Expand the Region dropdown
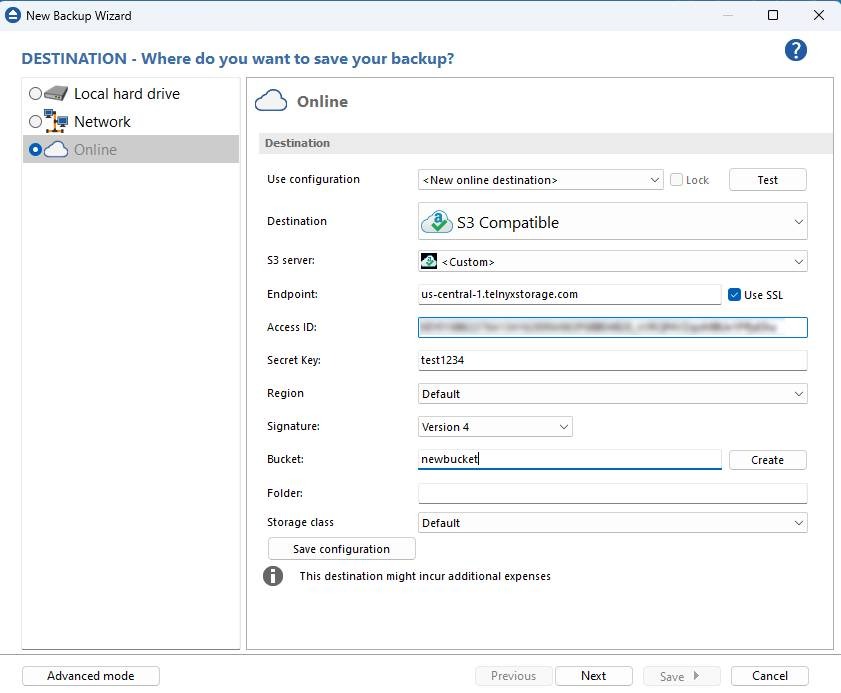The height and width of the screenshot is (693, 841). [613, 394]
